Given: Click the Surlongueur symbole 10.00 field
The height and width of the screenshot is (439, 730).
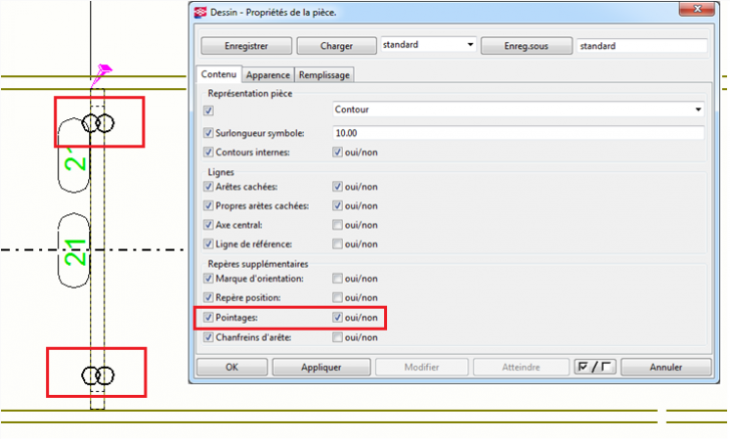Looking at the screenshot, I should [x=518, y=133].
